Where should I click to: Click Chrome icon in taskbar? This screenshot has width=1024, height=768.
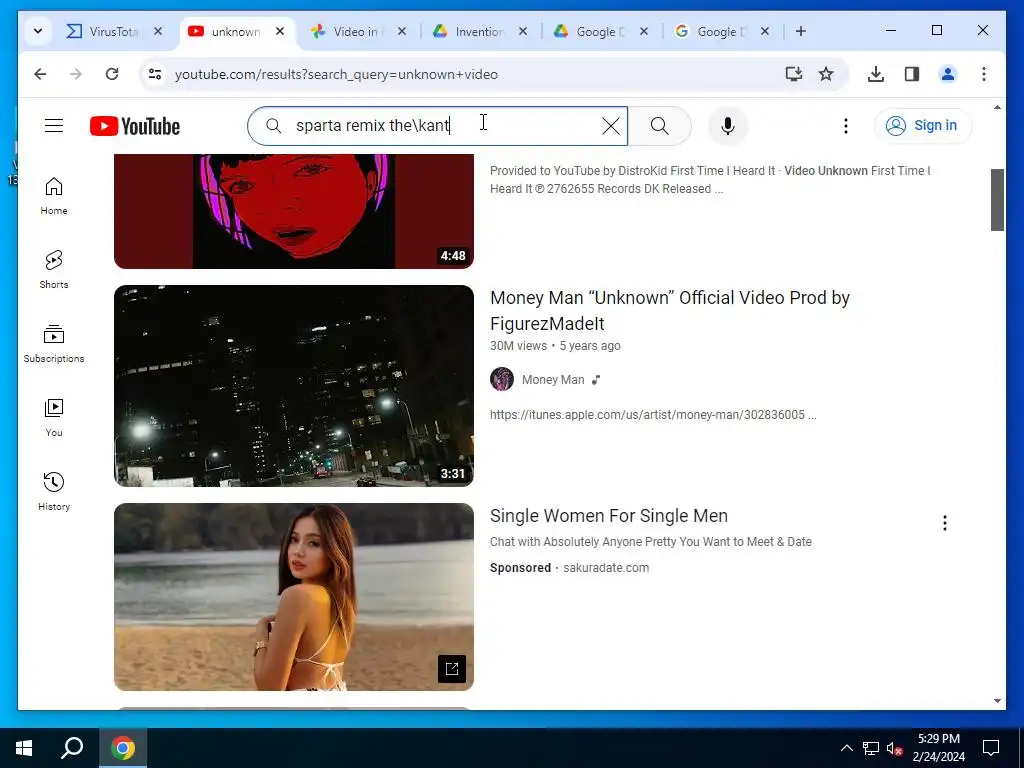click(x=123, y=748)
